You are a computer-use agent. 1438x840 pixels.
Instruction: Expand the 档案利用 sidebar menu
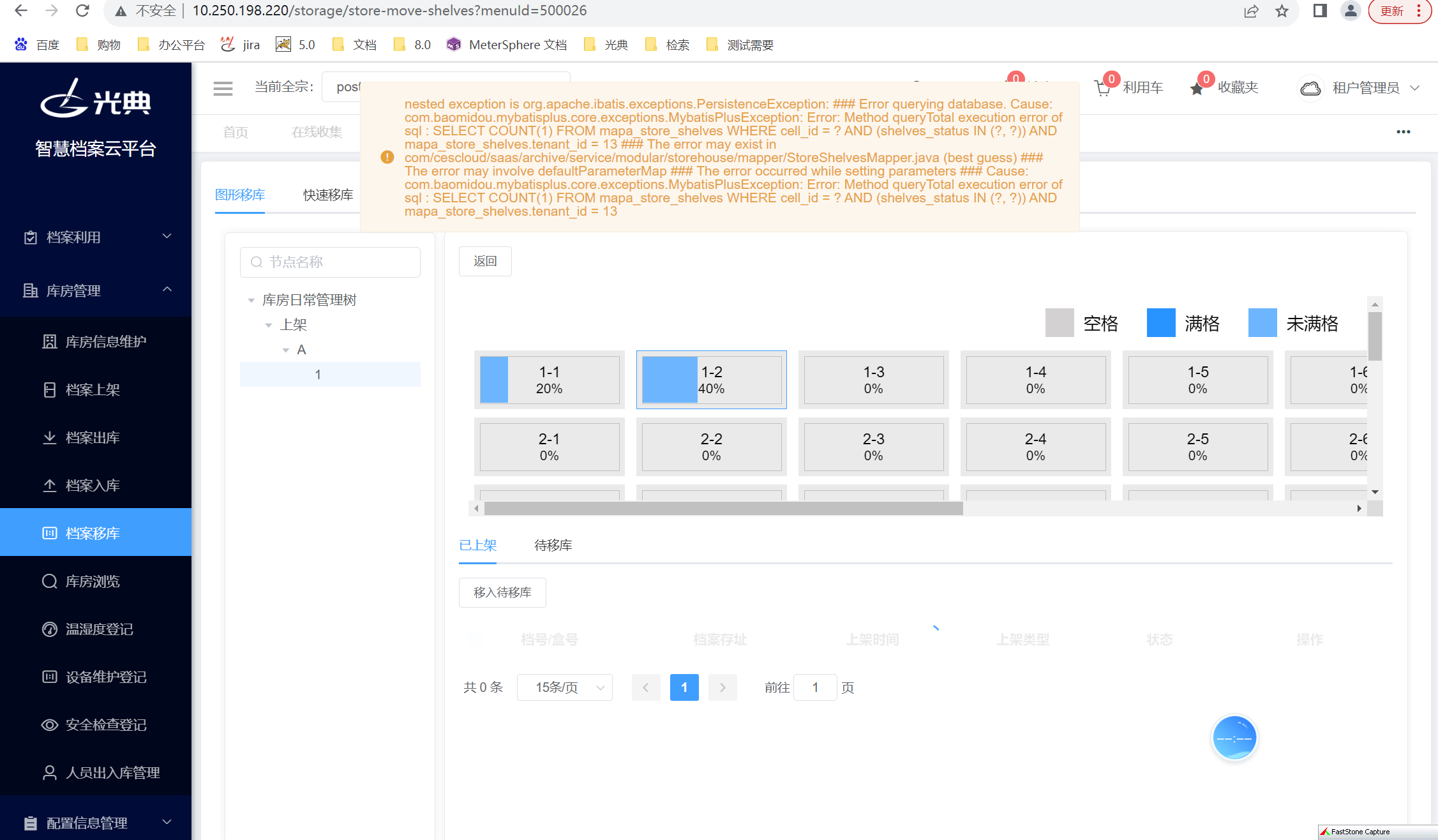[96, 237]
